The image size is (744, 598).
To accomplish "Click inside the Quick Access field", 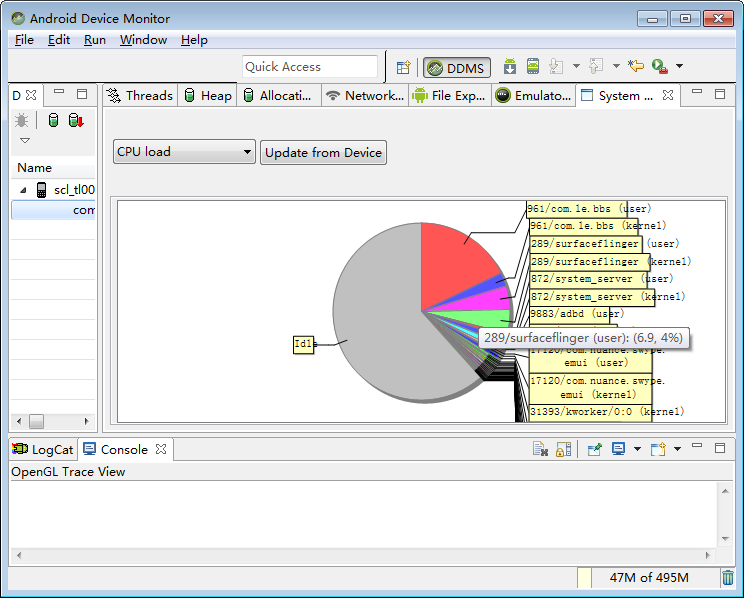I will 310,67.
